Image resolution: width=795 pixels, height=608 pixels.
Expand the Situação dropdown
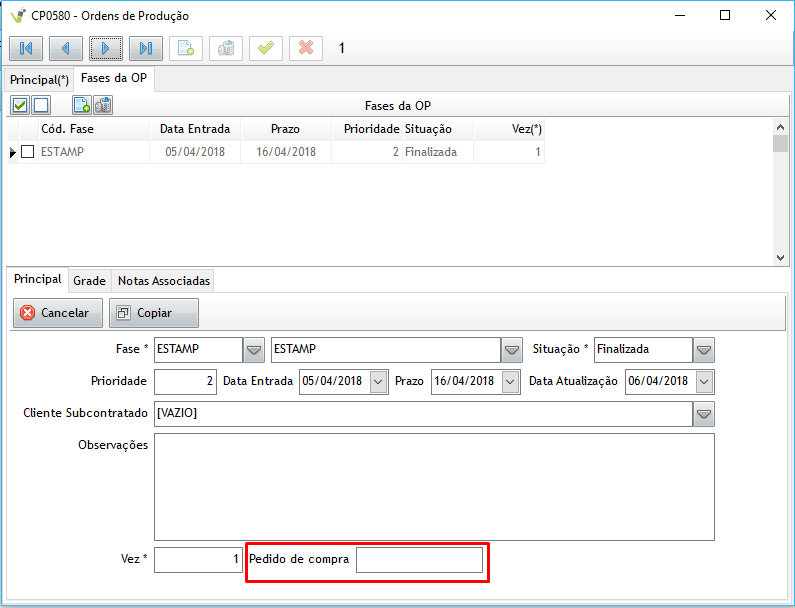pos(704,350)
